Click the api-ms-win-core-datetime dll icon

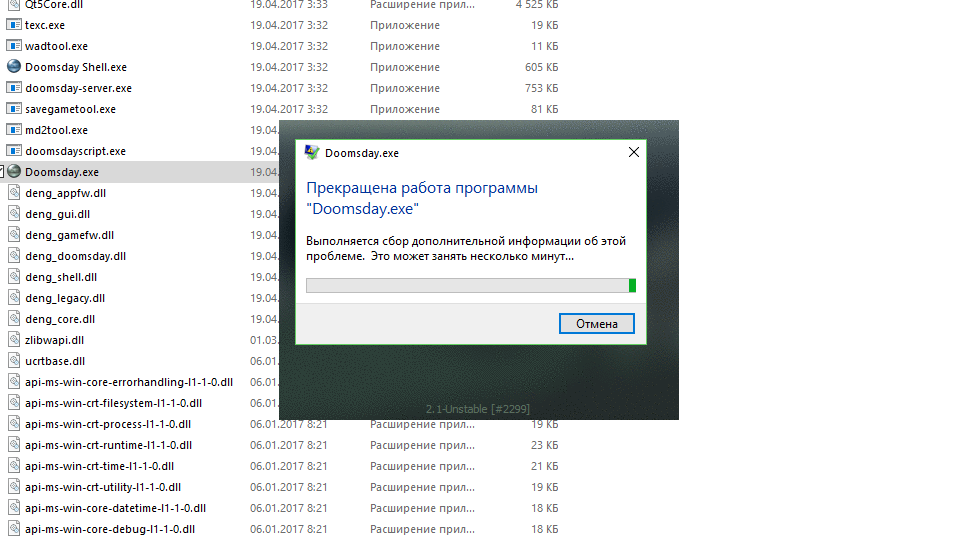pos(14,508)
